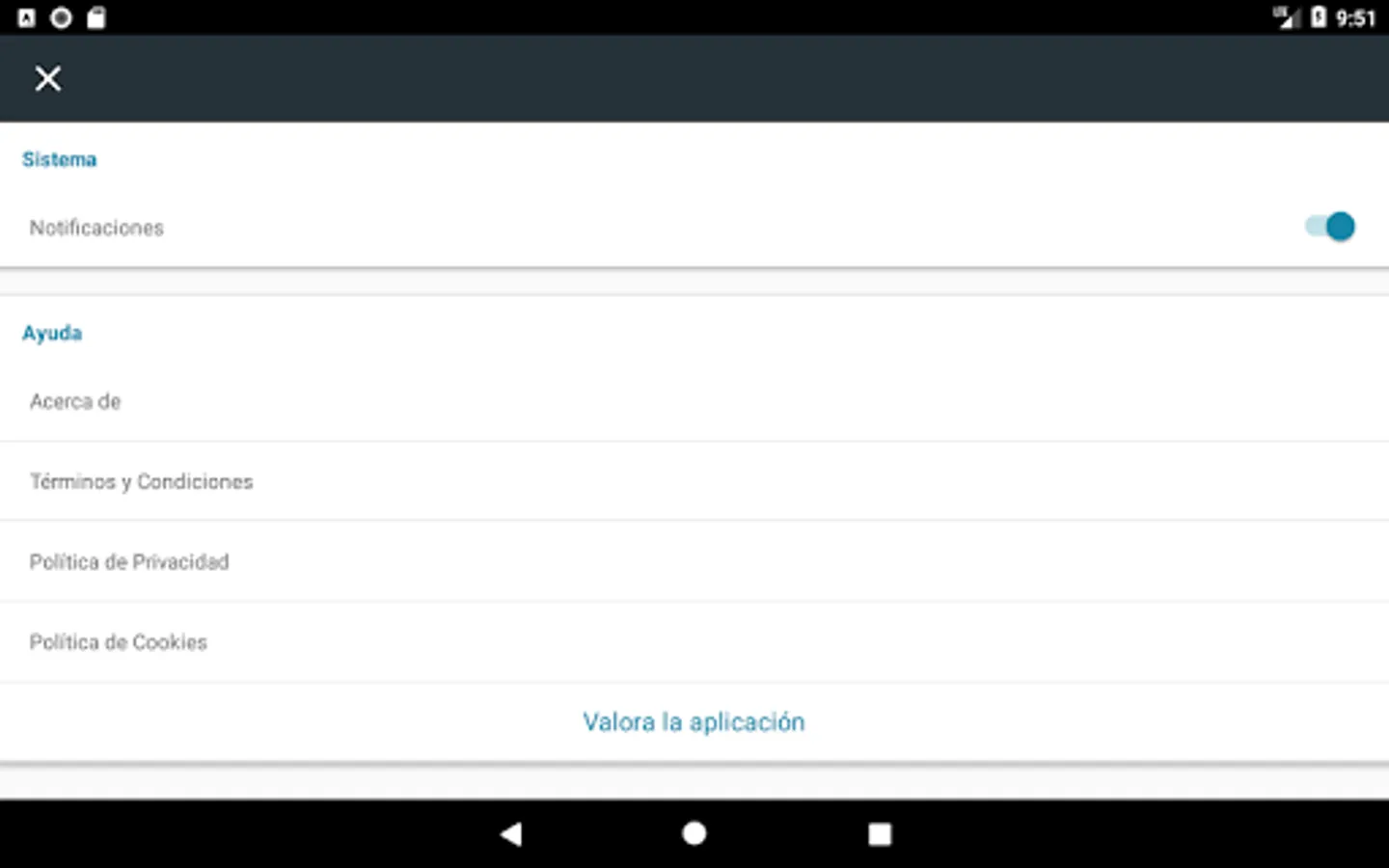Viewport: 1389px width, 868px height.
Task: Open Política de Privacidad
Action: click(x=694, y=561)
